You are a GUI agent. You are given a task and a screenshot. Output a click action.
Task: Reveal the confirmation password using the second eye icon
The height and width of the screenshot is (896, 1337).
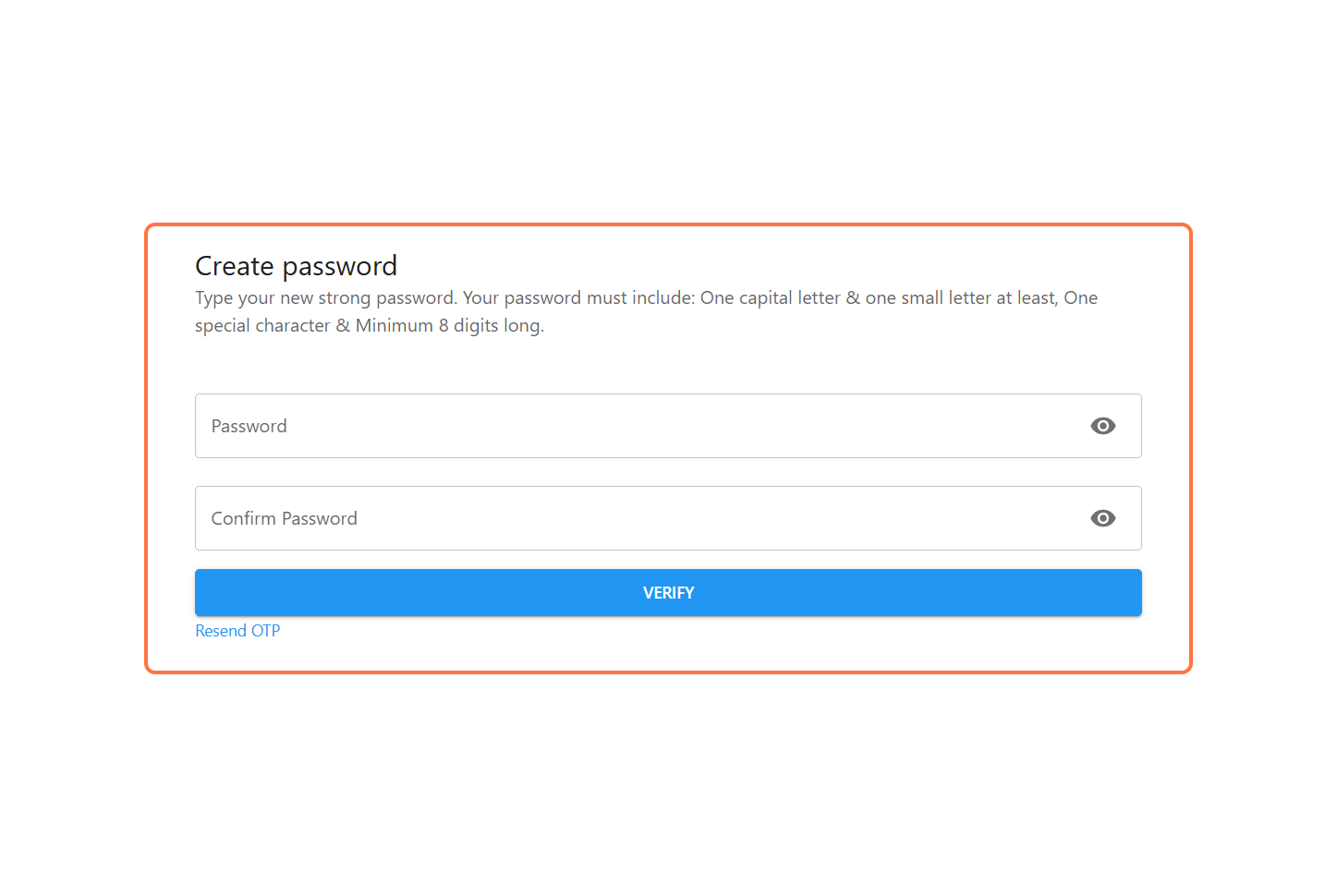(x=1102, y=518)
